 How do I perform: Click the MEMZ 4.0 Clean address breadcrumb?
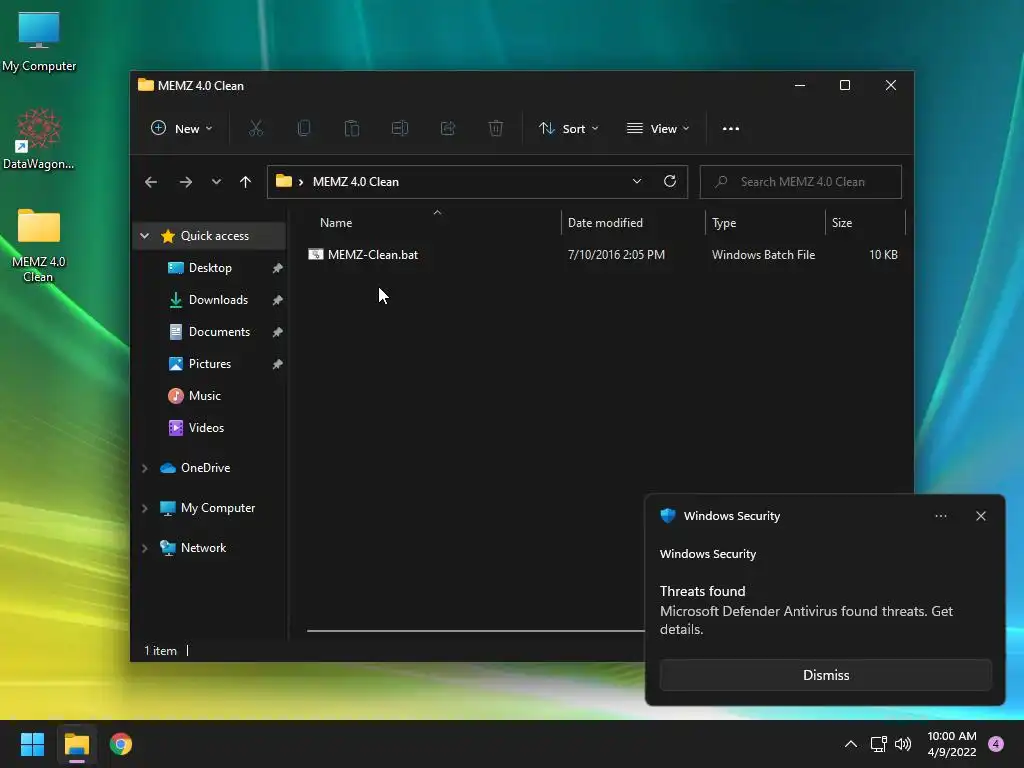355,182
